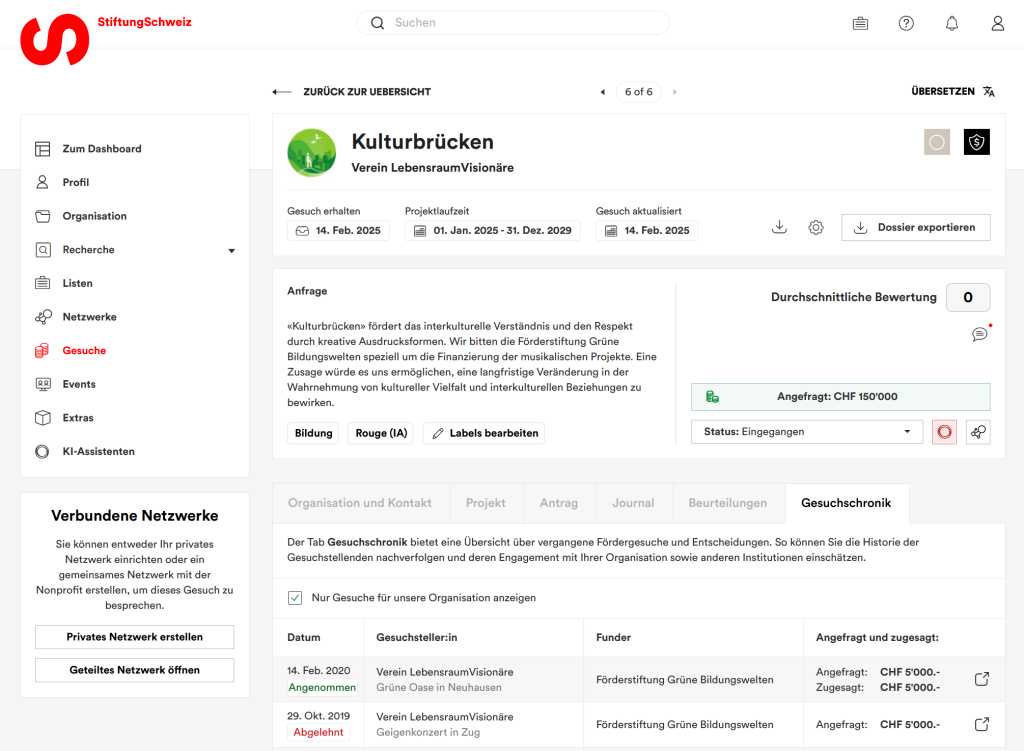Click the Dossier exportieren button
Image resolution: width=1024 pixels, height=751 pixels.
915,227
